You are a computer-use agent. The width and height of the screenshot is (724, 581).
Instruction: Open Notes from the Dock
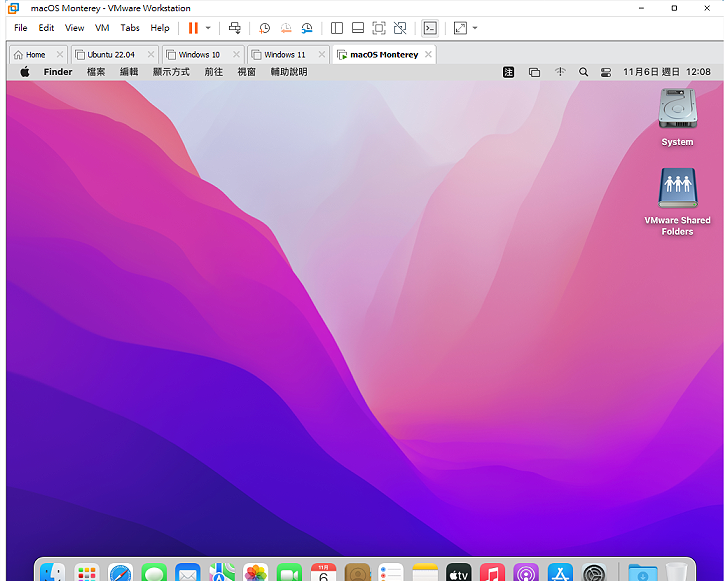pyautogui.click(x=425, y=572)
